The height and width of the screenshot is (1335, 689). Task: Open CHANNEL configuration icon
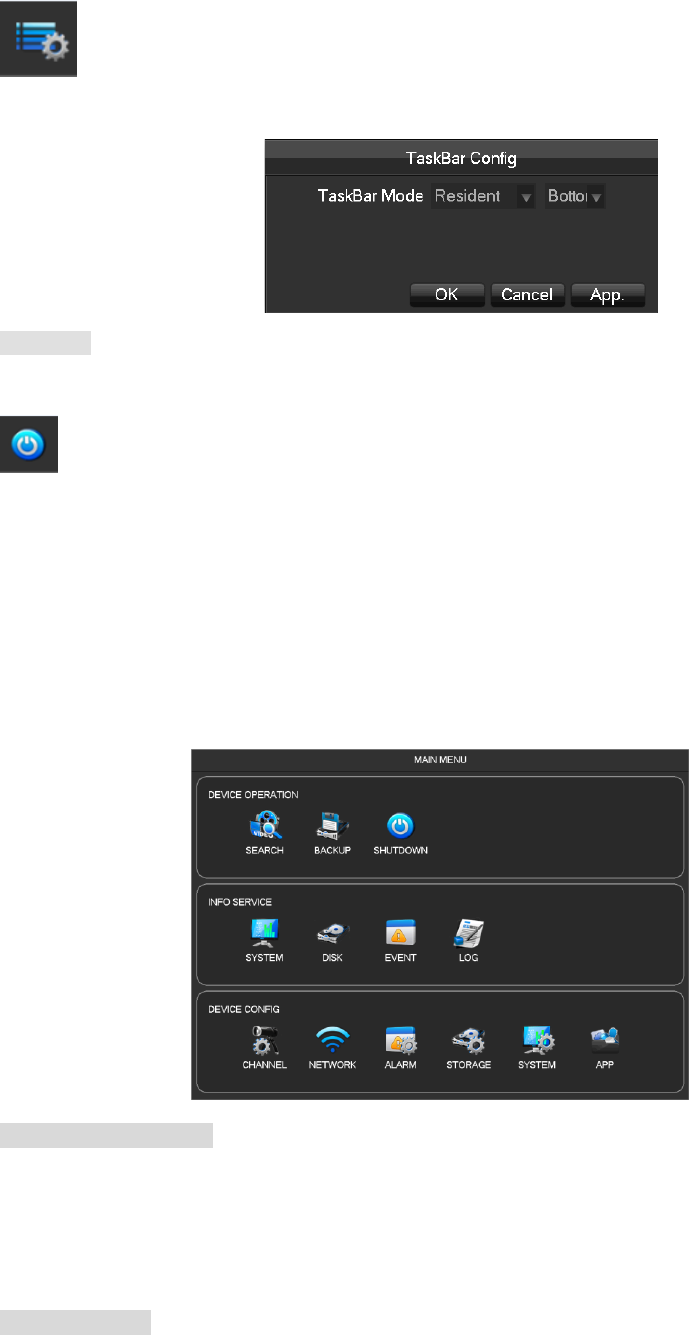coord(264,1048)
